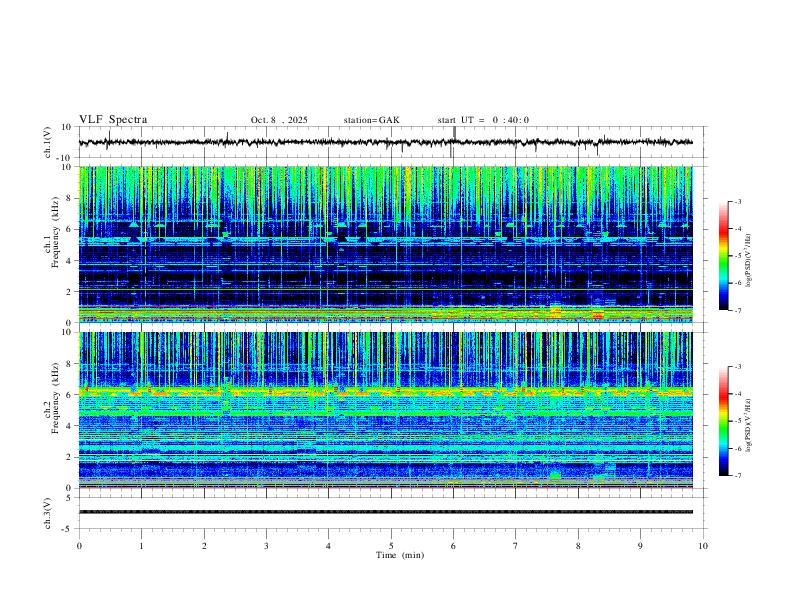Click inside the ch.1 spectrogram panel

pyautogui.click(x=386, y=244)
